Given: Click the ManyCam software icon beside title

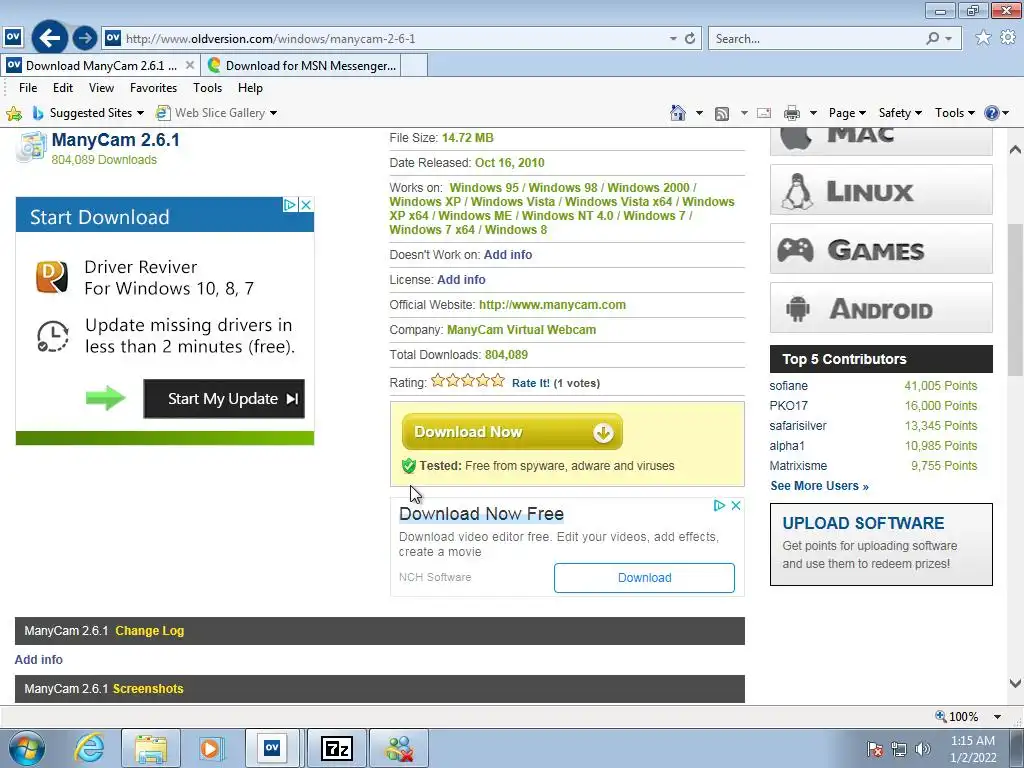Looking at the screenshot, I should pyautogui.click(x=31, y=147).
